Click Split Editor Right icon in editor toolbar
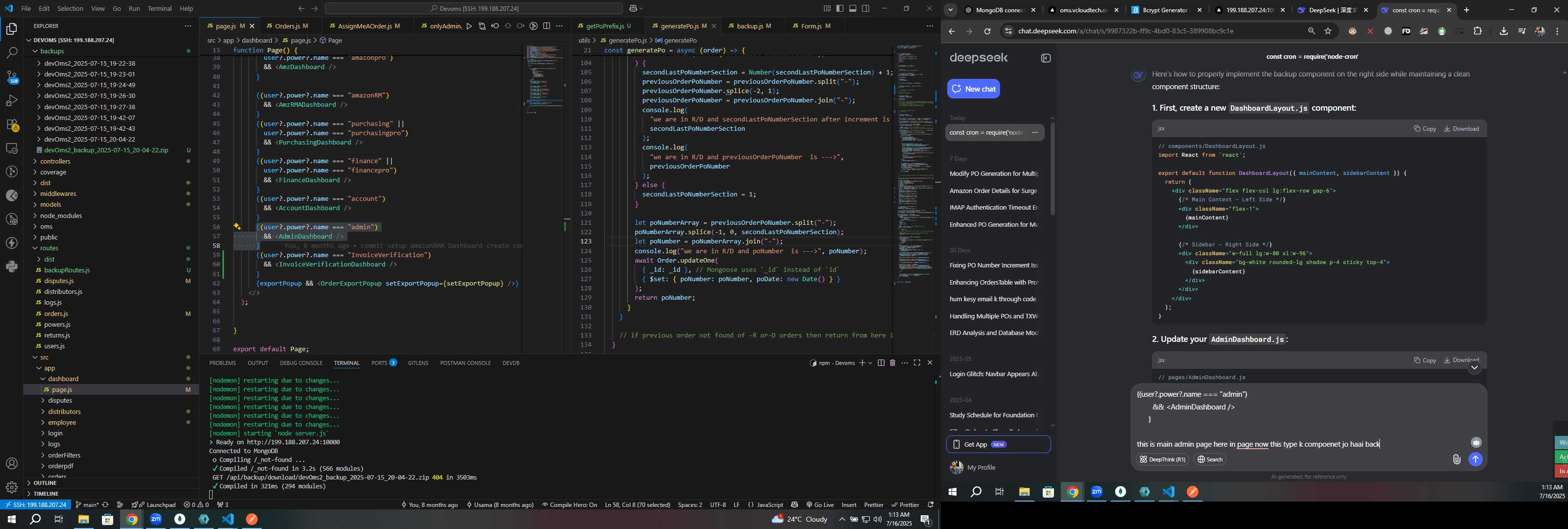The height and width of the screenshot is (529, 1568). tap(547, 26)
